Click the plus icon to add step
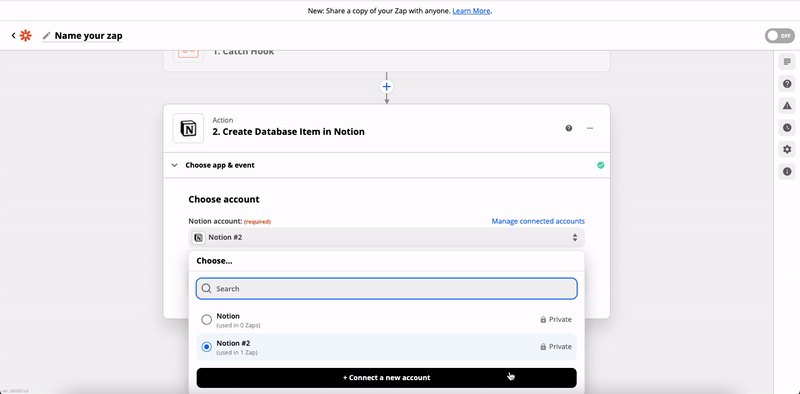The height and width of the screenshot is (394, 800). (387, 87)
